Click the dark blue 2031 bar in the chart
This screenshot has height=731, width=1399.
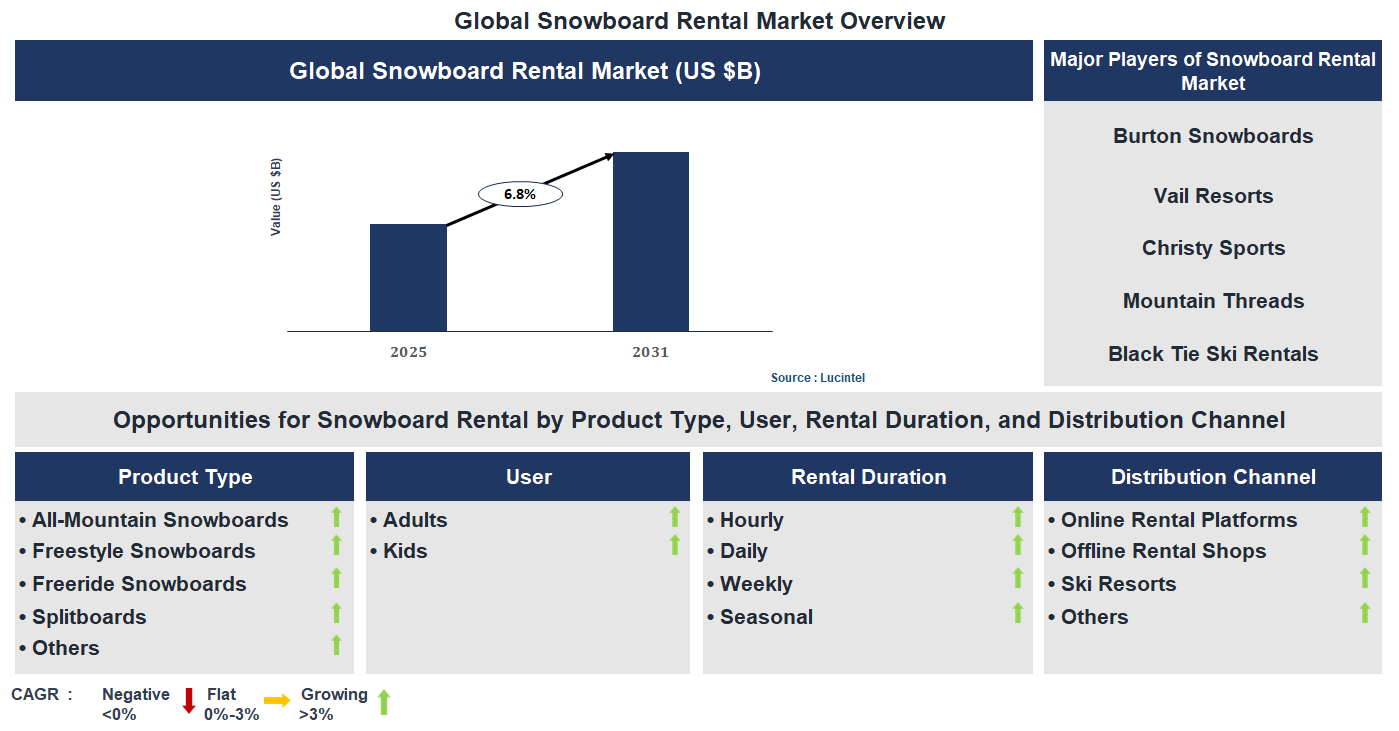(651, 240)
